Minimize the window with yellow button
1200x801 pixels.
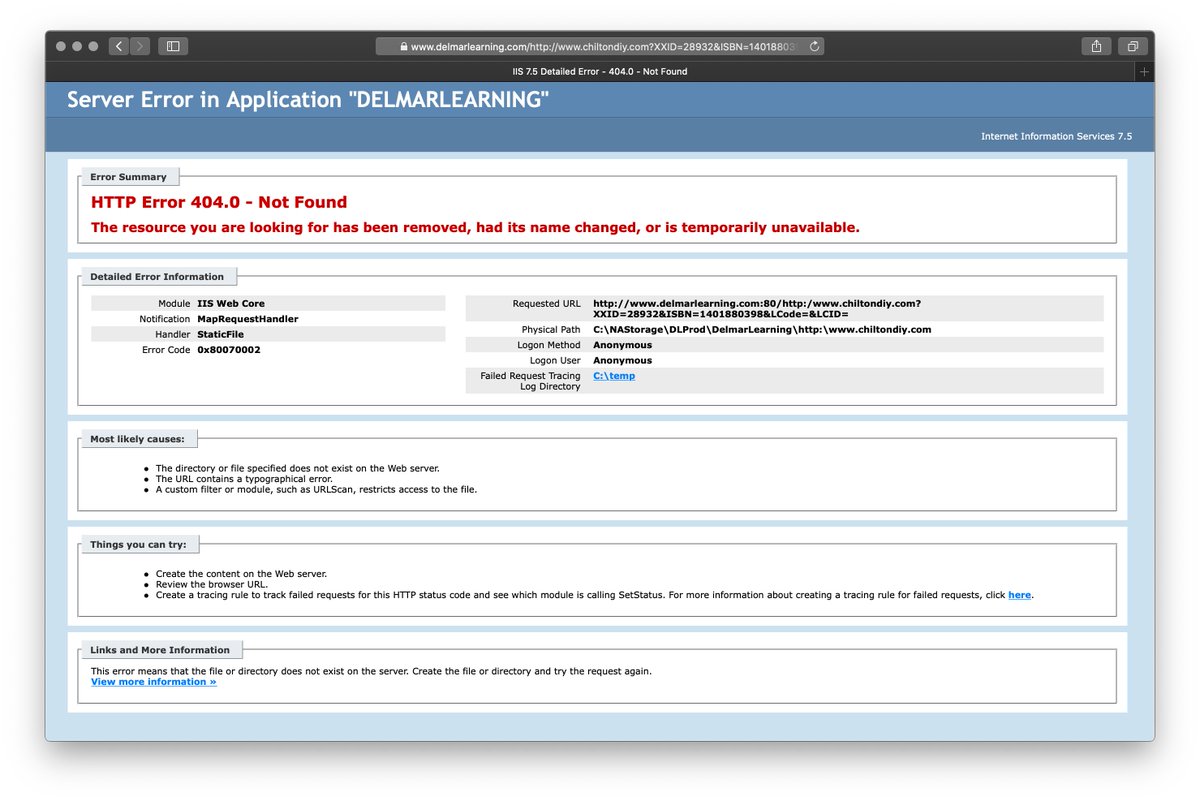coord(77,46)
